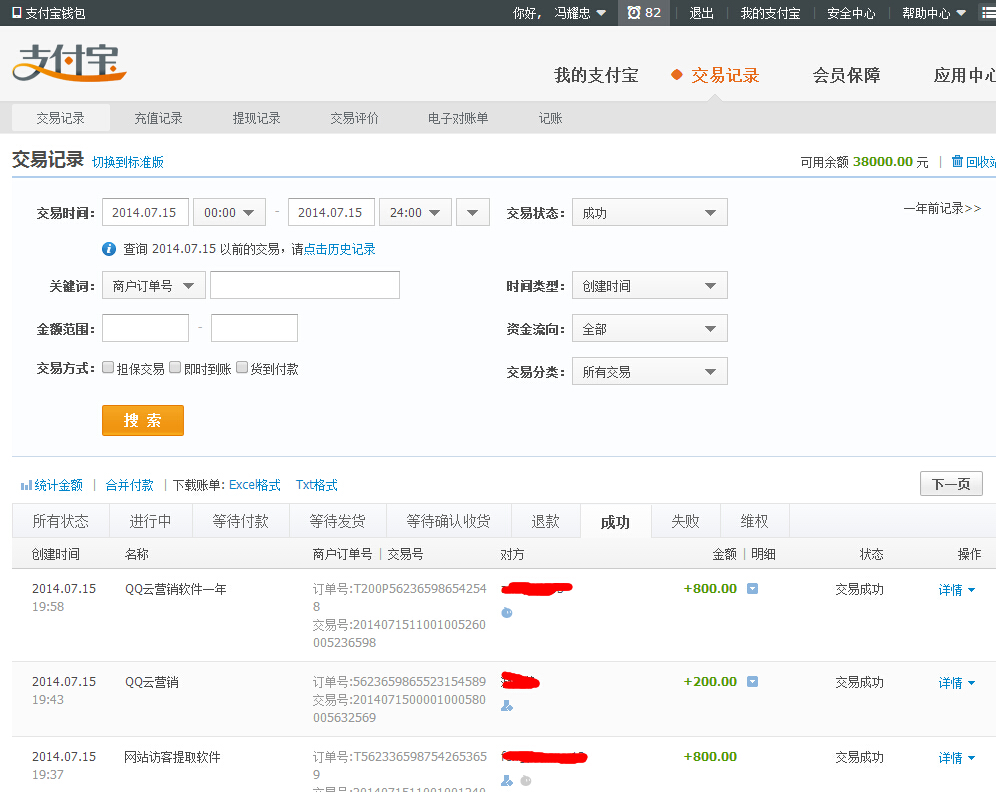Switch to 记账 sub-tab
This screenshot has width=996, height=792.
point(550,118)
